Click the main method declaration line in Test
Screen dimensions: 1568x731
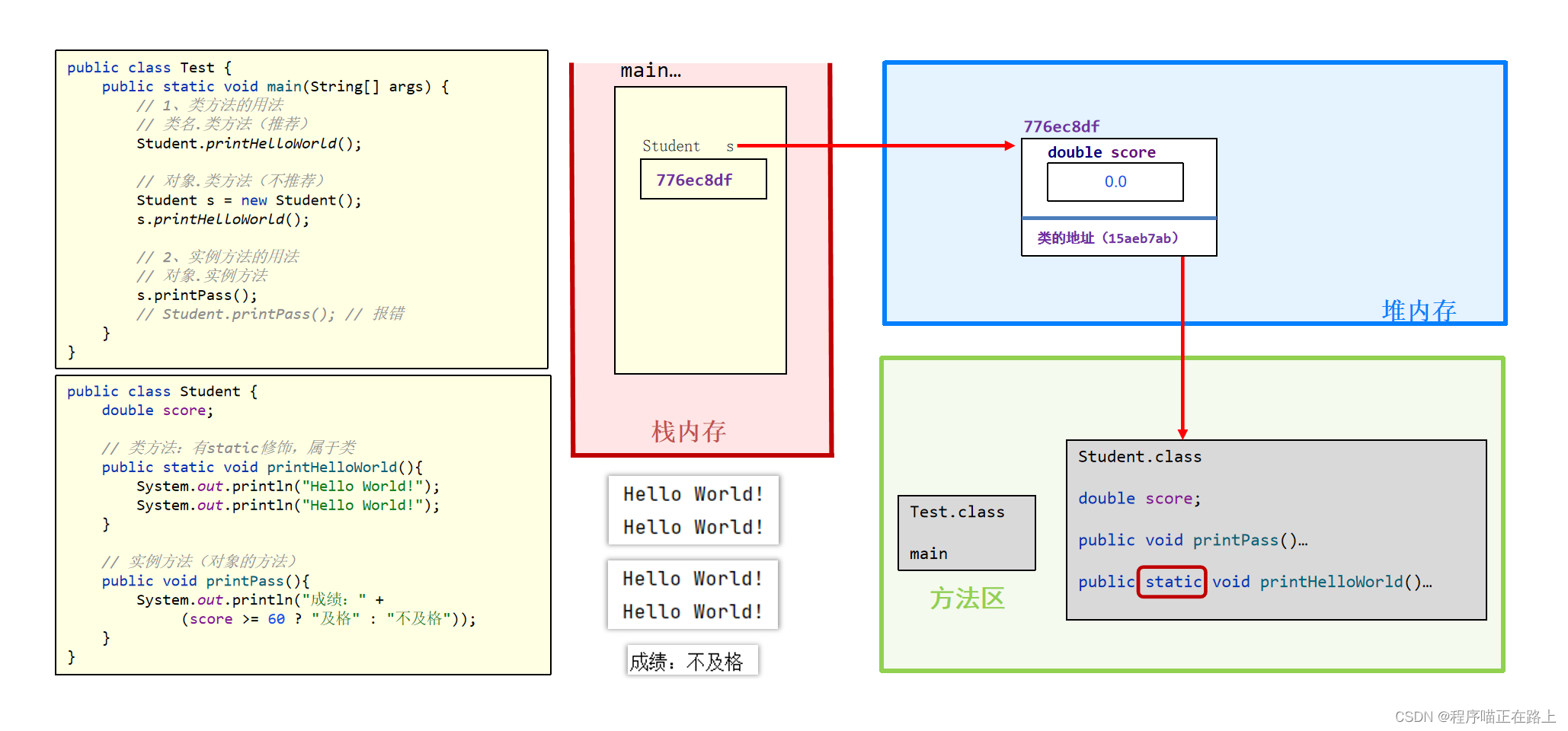tap(275, 87)
